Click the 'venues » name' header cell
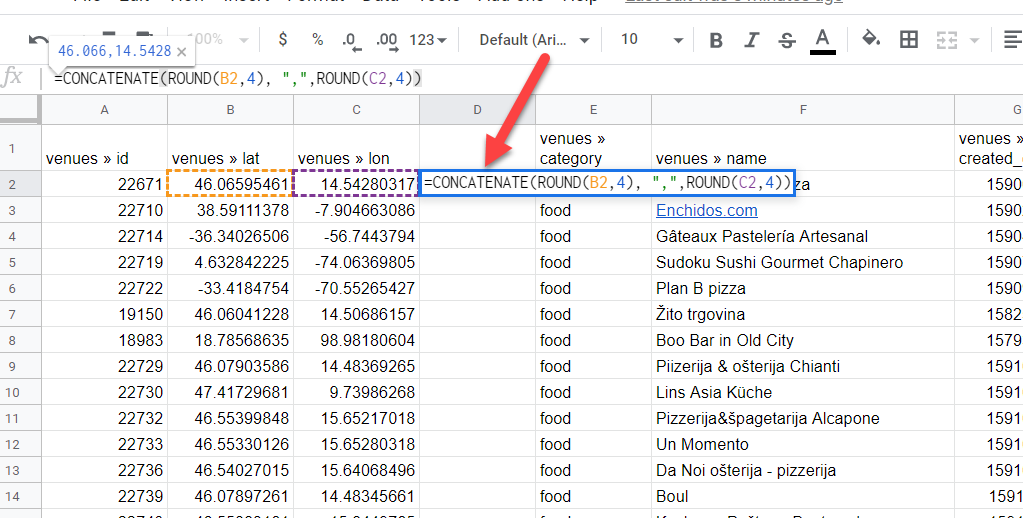1023x518 pixels. pos(802,148)
